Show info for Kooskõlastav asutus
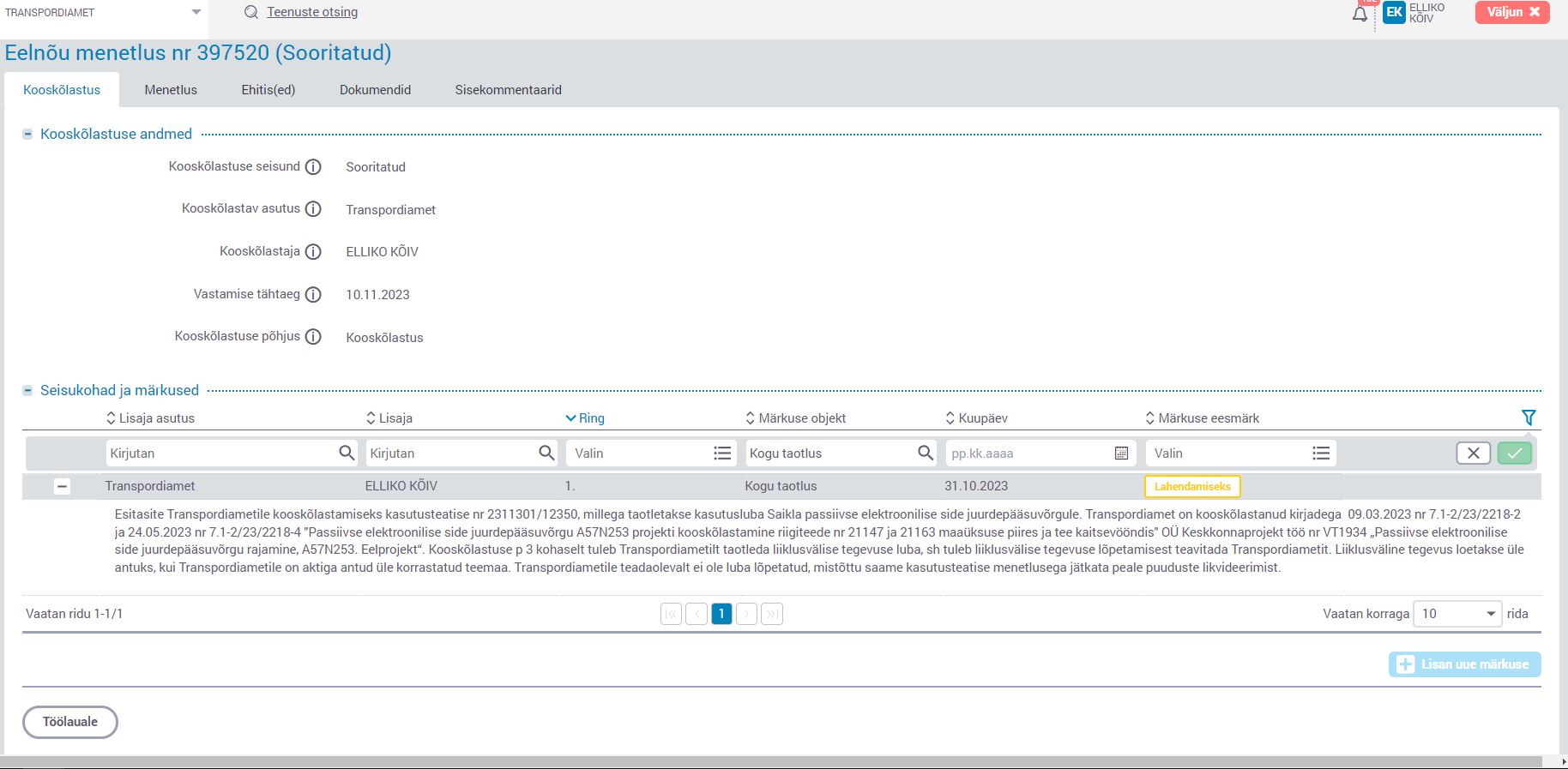Screen dimensions: 1568x769 tap(313, 209)
